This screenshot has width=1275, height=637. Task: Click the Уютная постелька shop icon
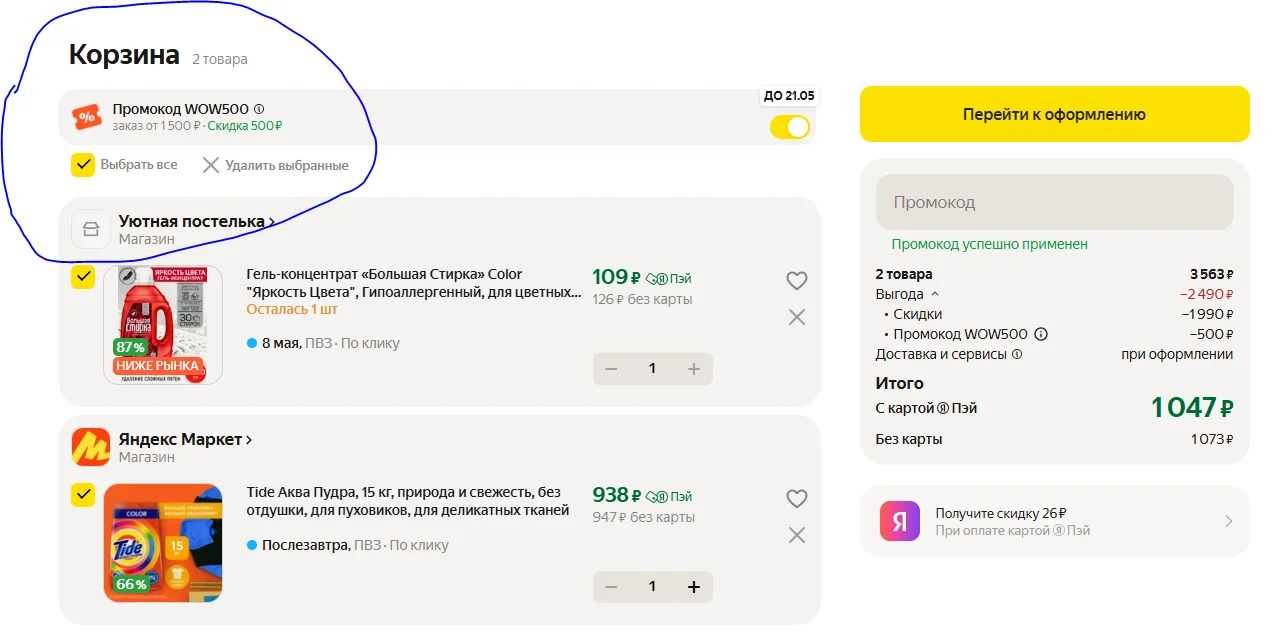pyautogui.click(x=91, y=229)
